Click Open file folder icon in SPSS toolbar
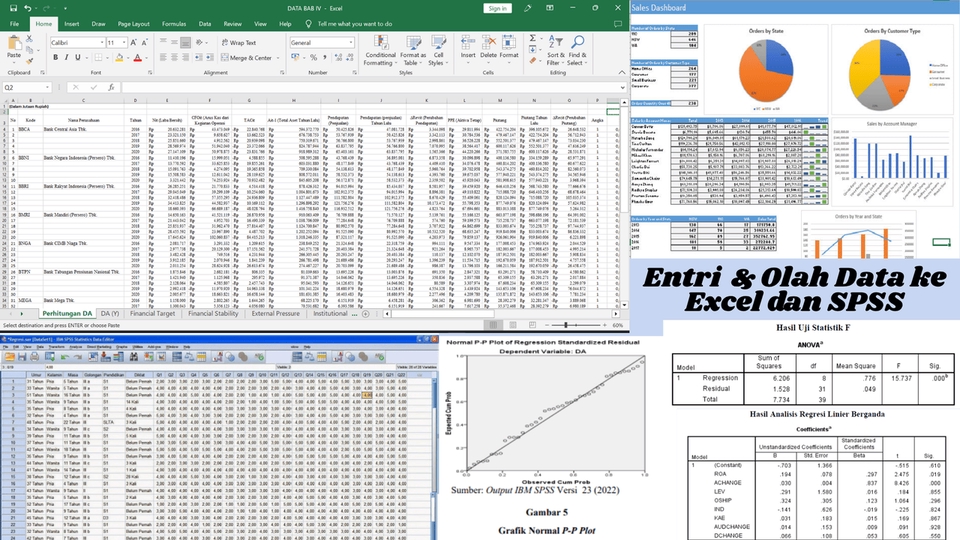The height and width of the screenshot is (540, 960). pos(9,357)
